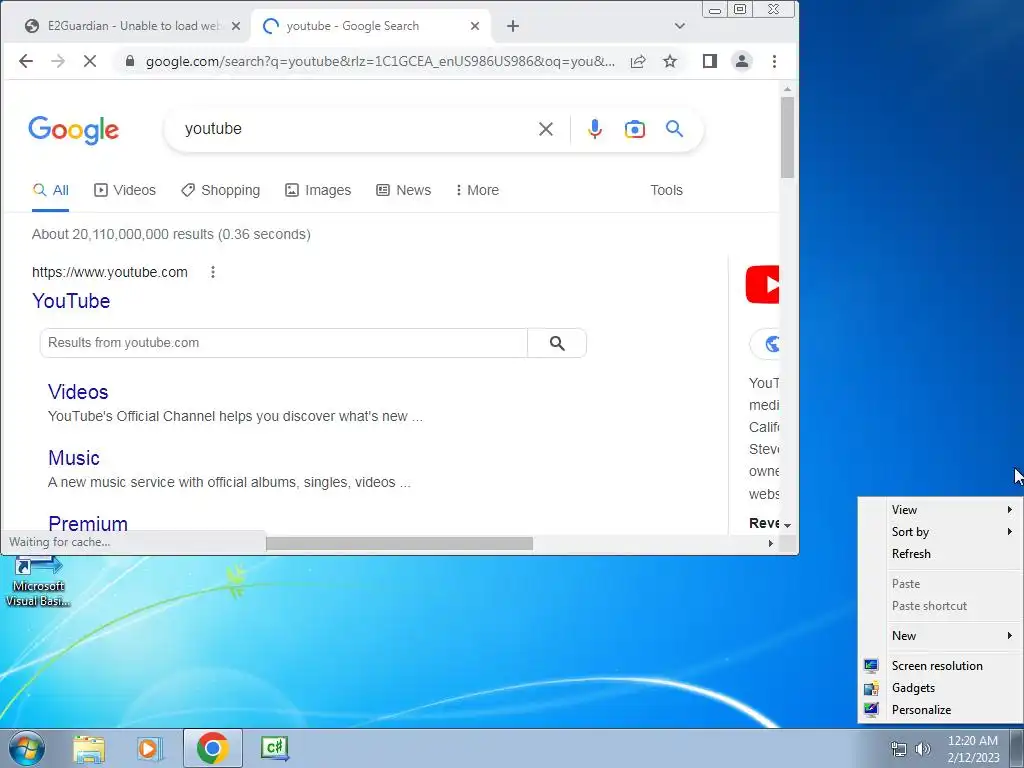Viewport: 1024px width, 768px height.
Task: Select the All search results tab
Action: click(50, 190)
